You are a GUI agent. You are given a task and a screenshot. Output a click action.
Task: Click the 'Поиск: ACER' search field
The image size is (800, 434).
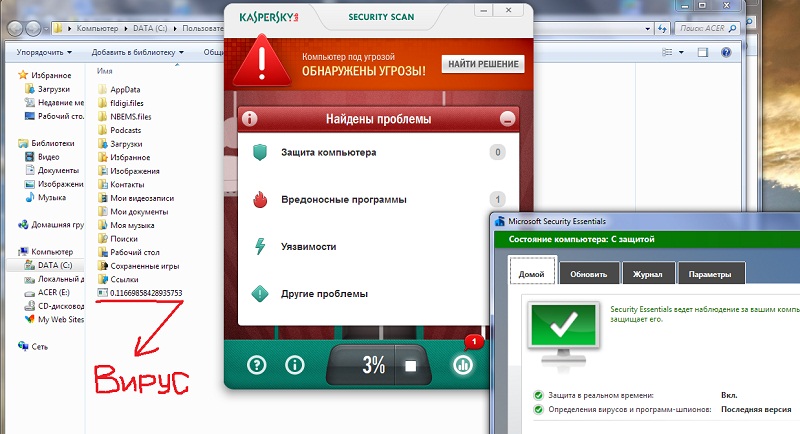pyautogui.click(x=708, y=29)
